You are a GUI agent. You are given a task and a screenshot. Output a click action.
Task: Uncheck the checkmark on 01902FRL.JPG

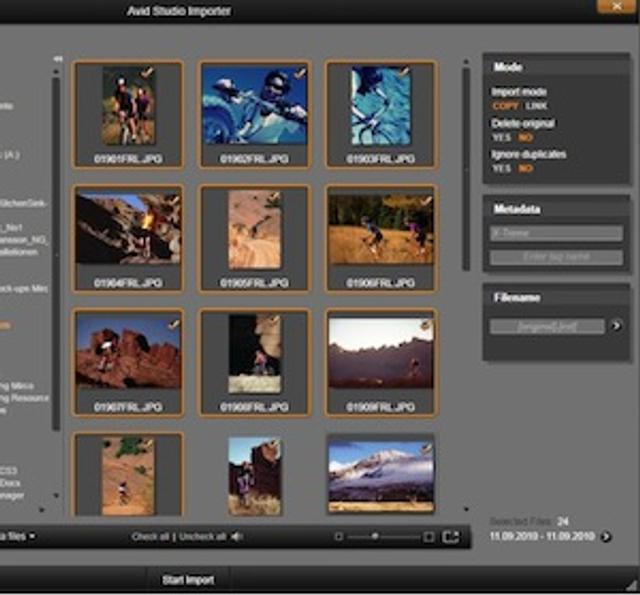(300, 73)
